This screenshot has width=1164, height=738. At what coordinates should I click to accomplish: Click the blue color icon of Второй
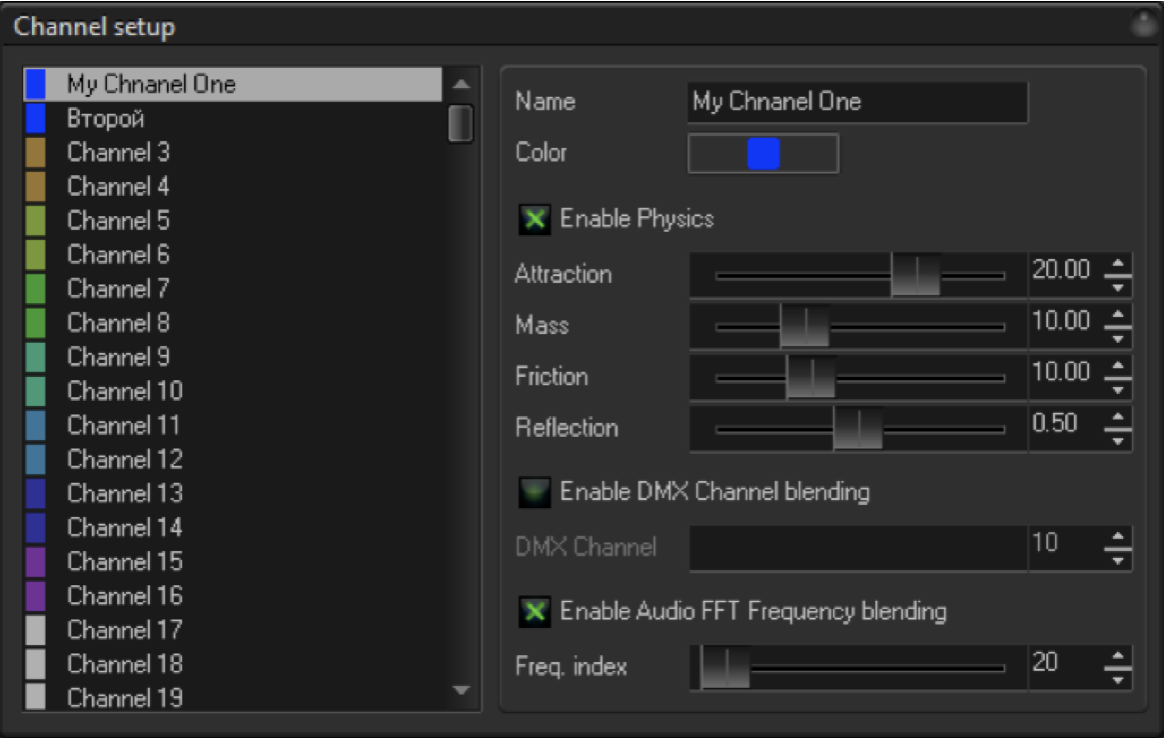click(x=36, y=119)
